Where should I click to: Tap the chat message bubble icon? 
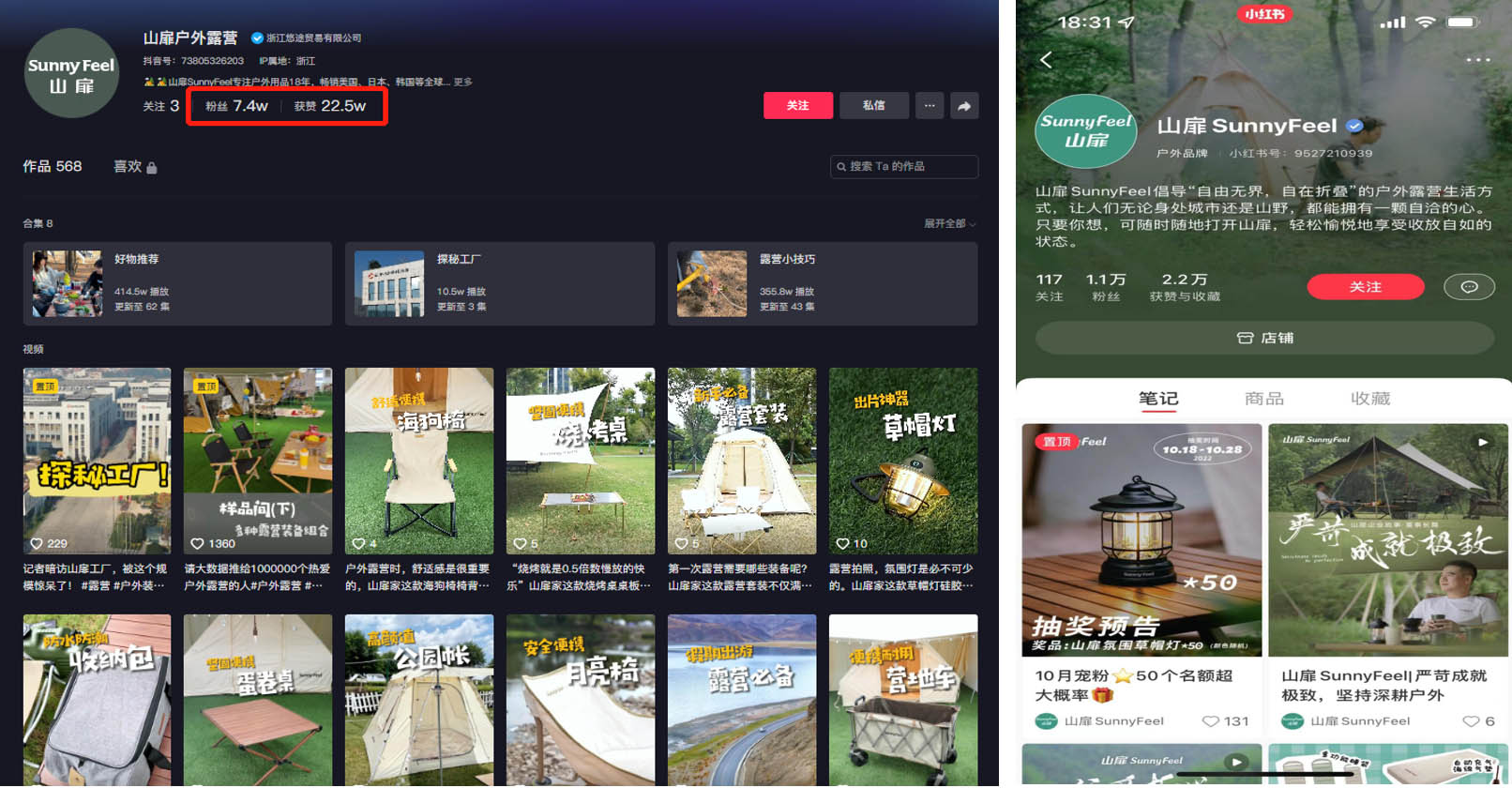[1468, 287]
